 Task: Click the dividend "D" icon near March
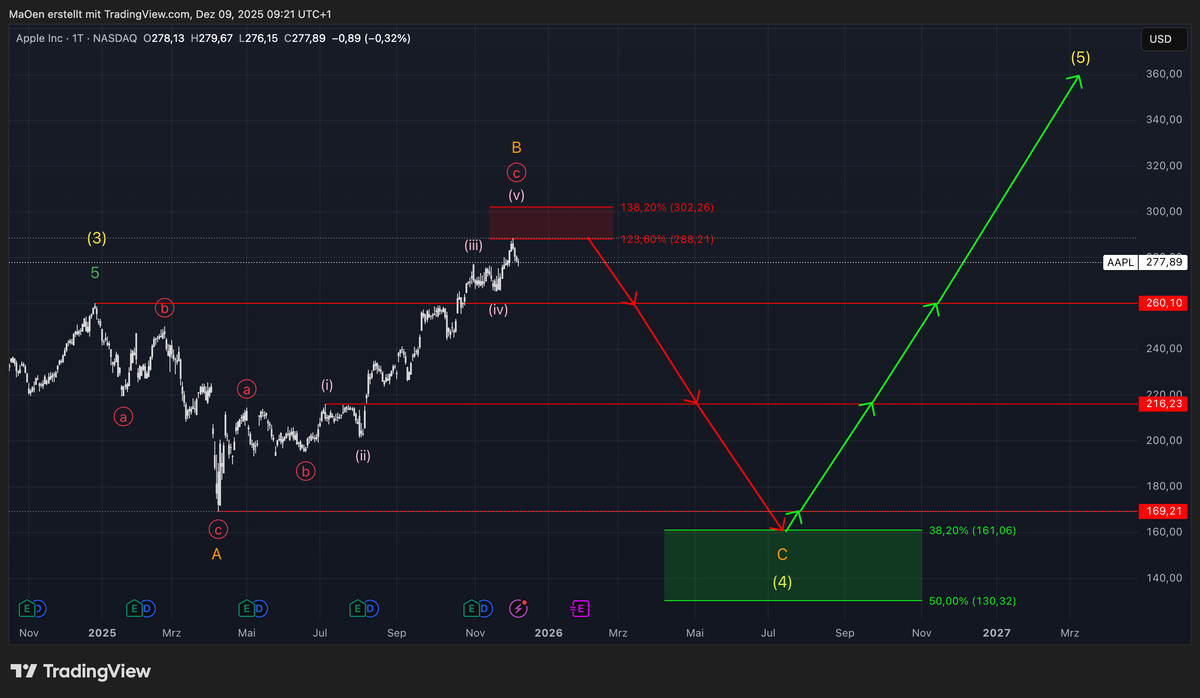[147, 608]
